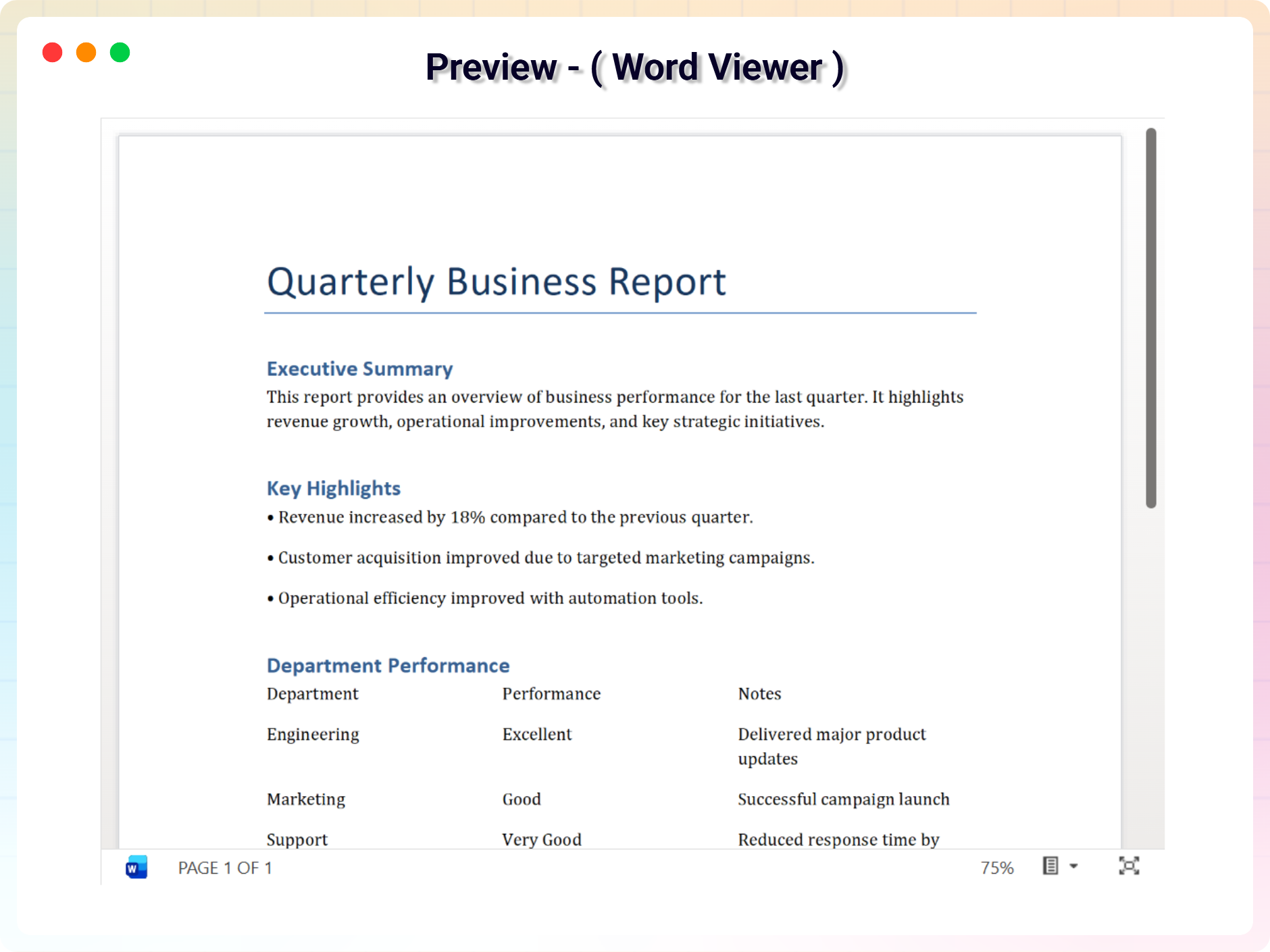Click the Marketing table cell
Viewport: 1270px width, 952px height.
coord(306,799)
